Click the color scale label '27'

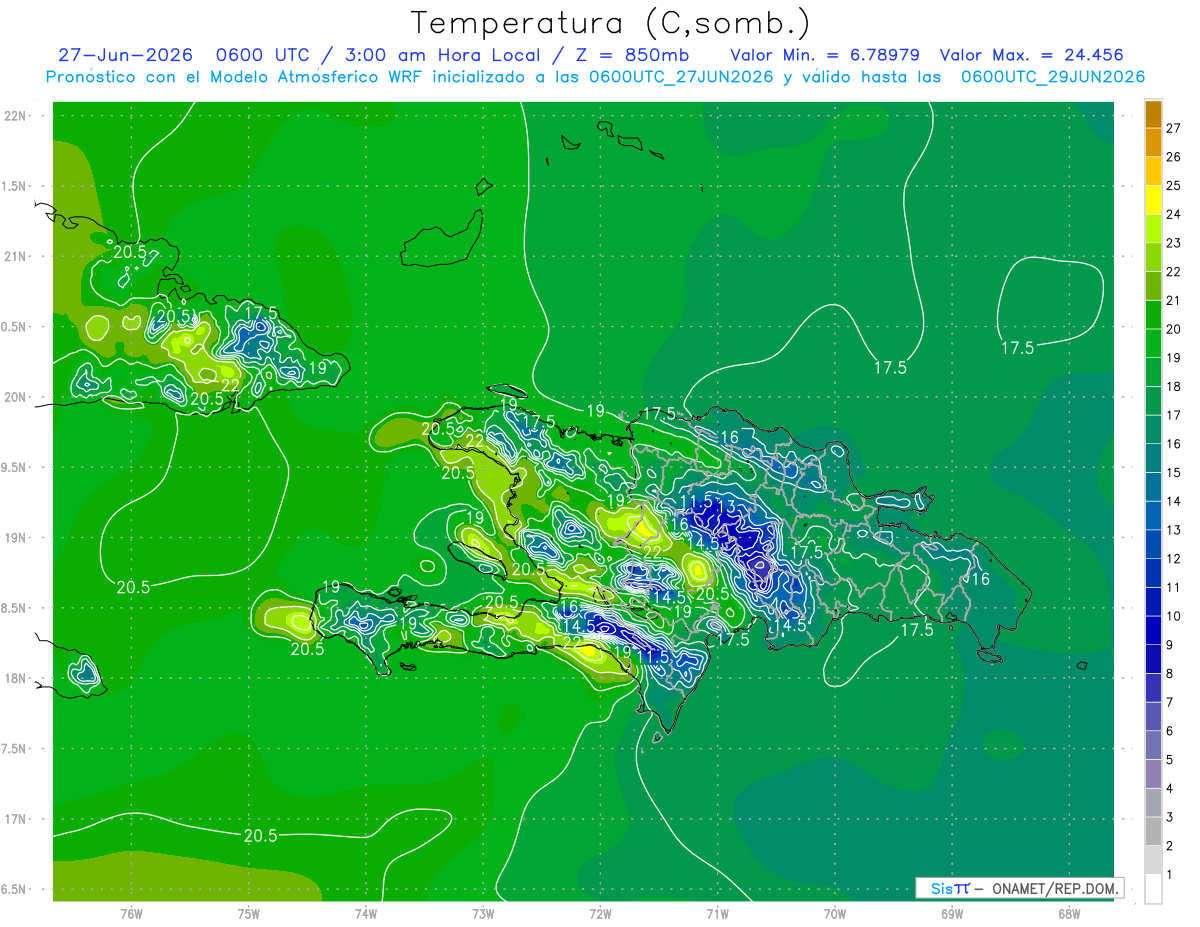click(1173, 128)
